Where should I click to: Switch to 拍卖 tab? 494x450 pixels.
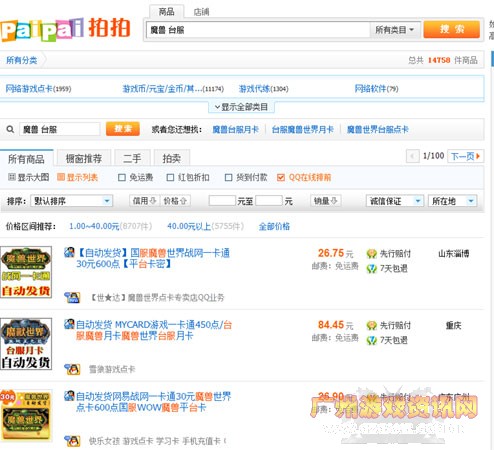pyautogui.click(x=172, y=158)
